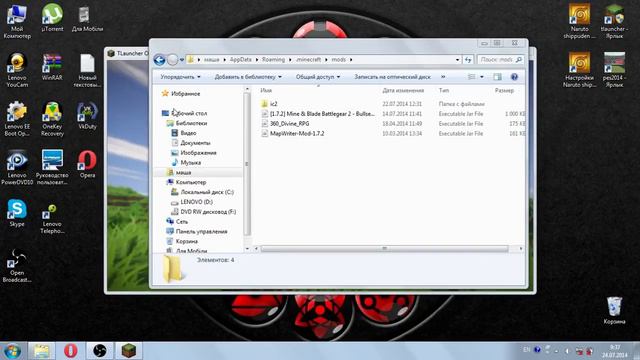Viewport: 640px width, 360px height.
Task: Select the ic2 folder
Action: (x=269, y=104)
